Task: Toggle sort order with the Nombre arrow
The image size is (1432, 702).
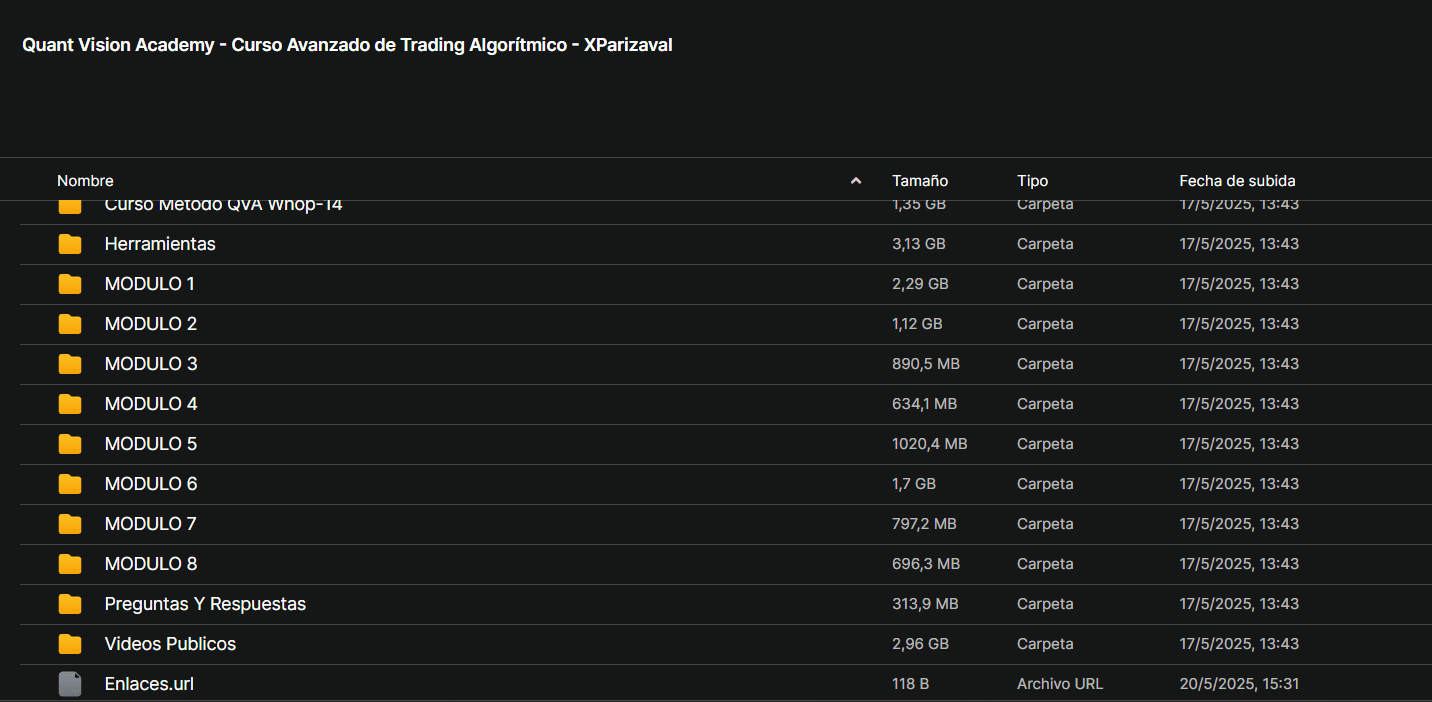Action: (x=855, y=181)
